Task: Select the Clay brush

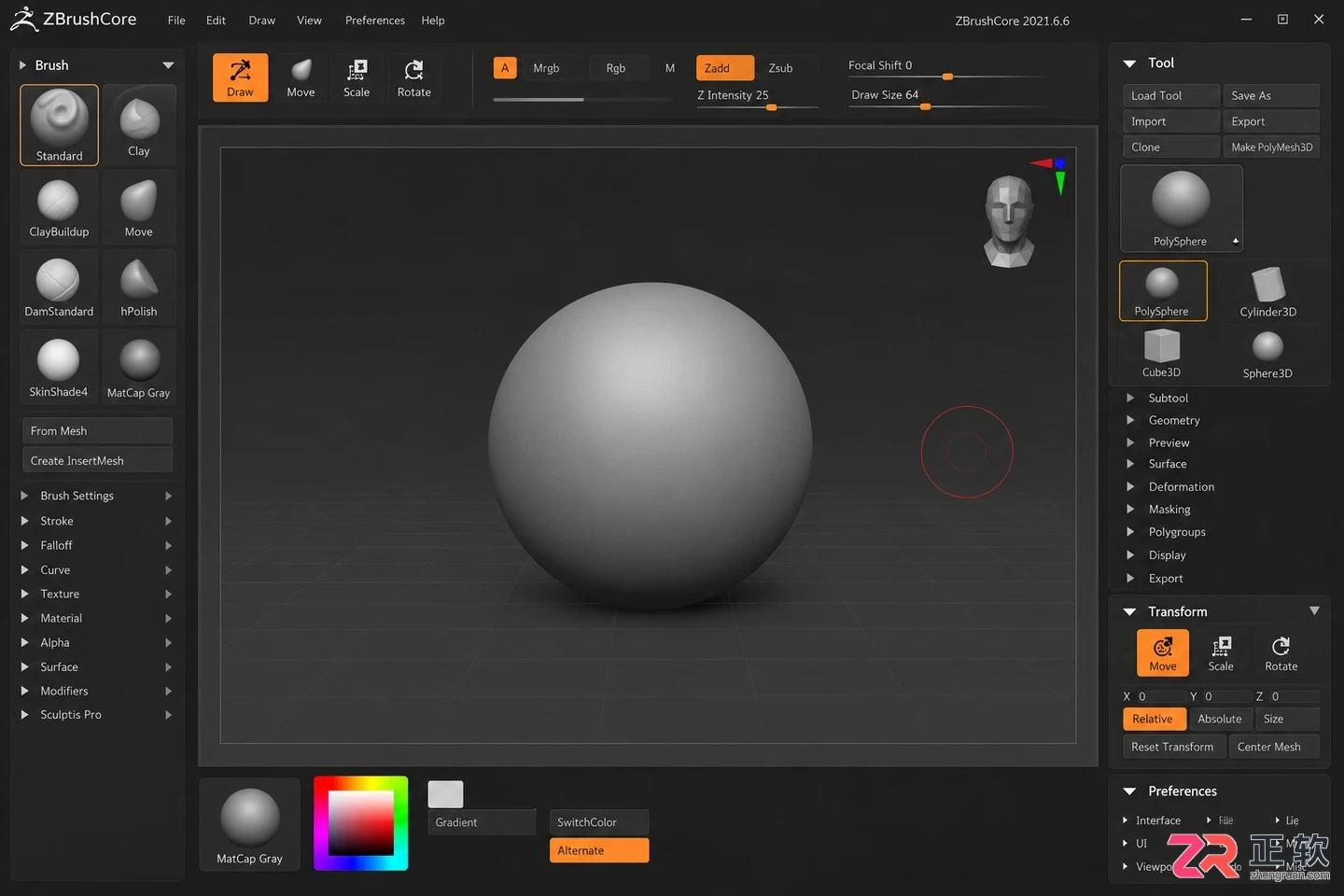Action: click(x=139, y=125)
